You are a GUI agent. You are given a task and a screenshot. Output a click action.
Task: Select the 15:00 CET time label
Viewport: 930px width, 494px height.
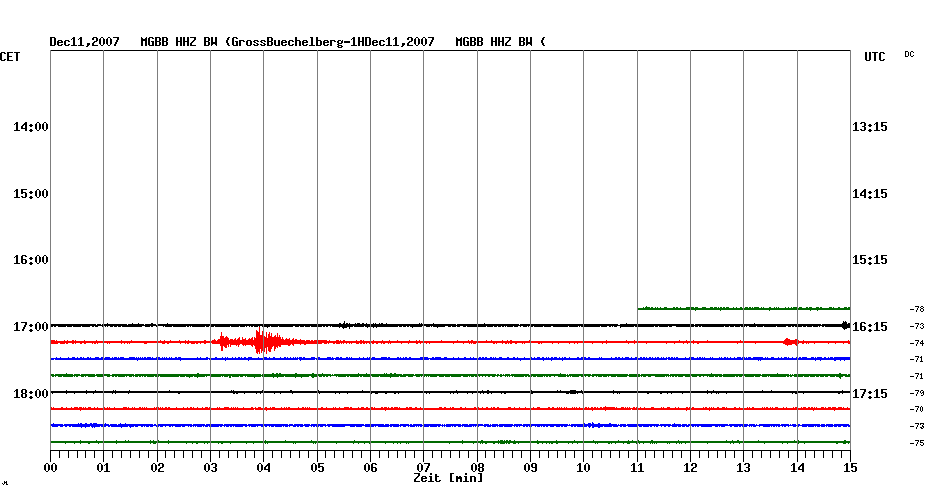31,194
